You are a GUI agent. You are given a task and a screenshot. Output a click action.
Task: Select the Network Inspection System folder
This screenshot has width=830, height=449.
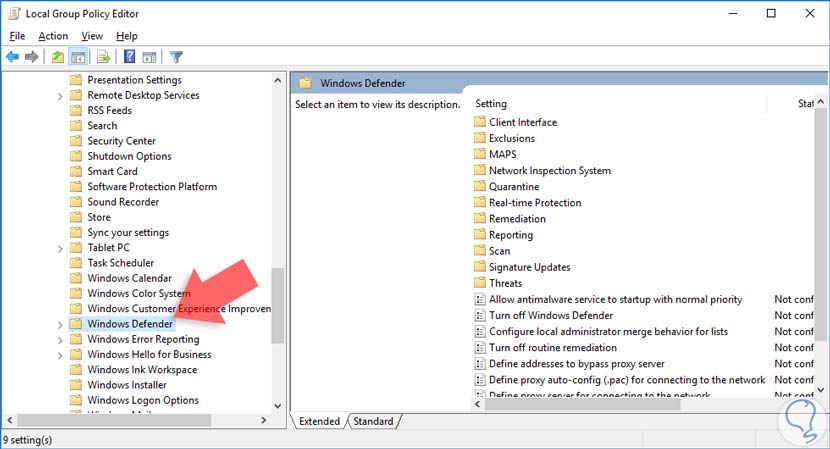point(549,170)
